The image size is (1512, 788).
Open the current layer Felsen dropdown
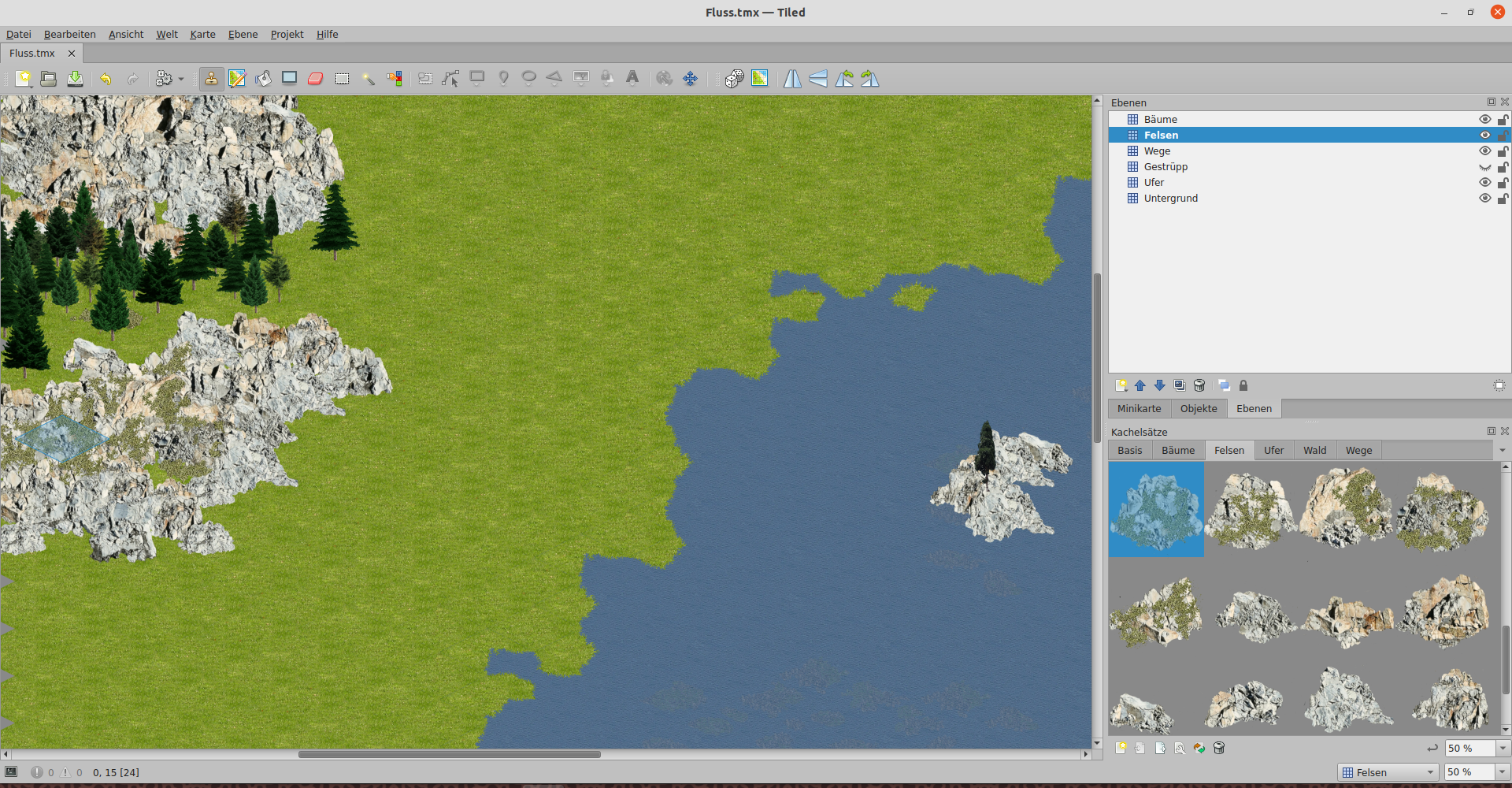click(x=1388, y=772)
